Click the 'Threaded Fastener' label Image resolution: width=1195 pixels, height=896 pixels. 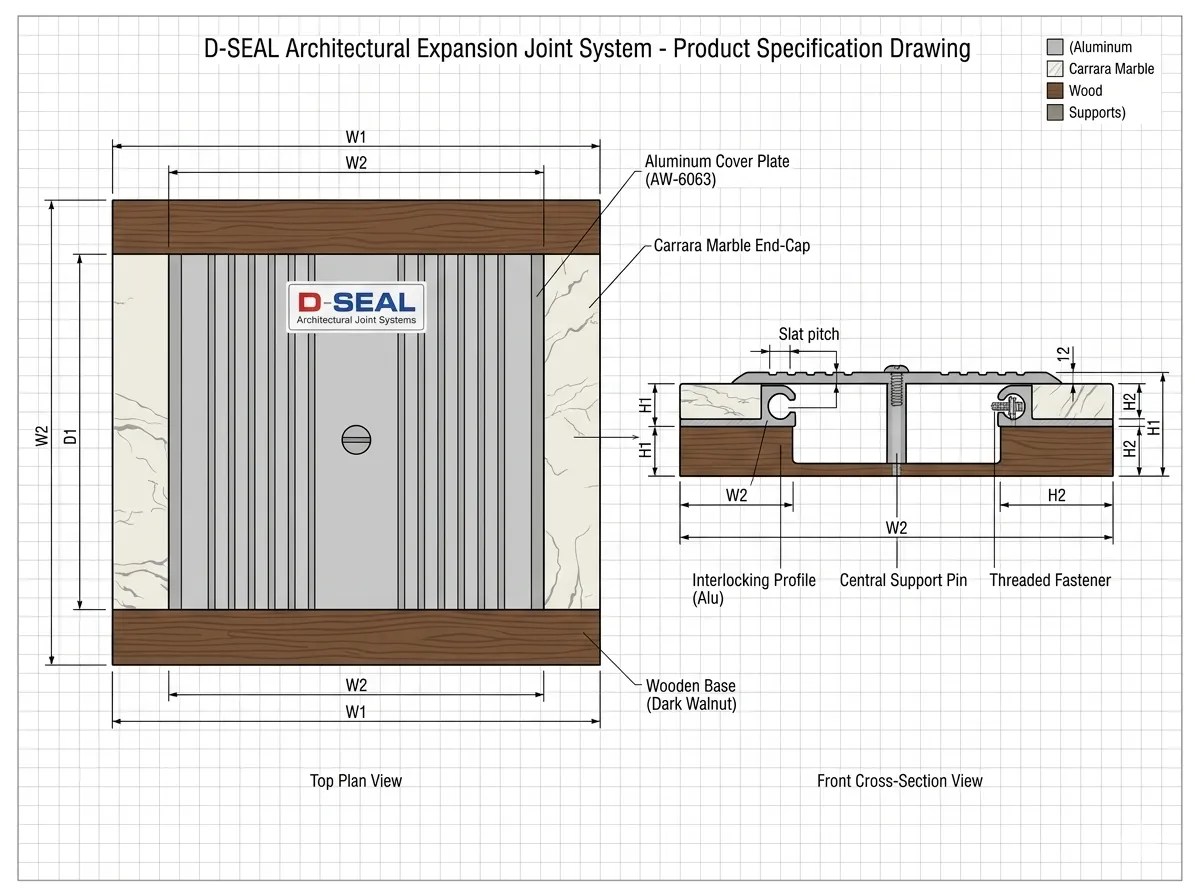[1050, 580]
